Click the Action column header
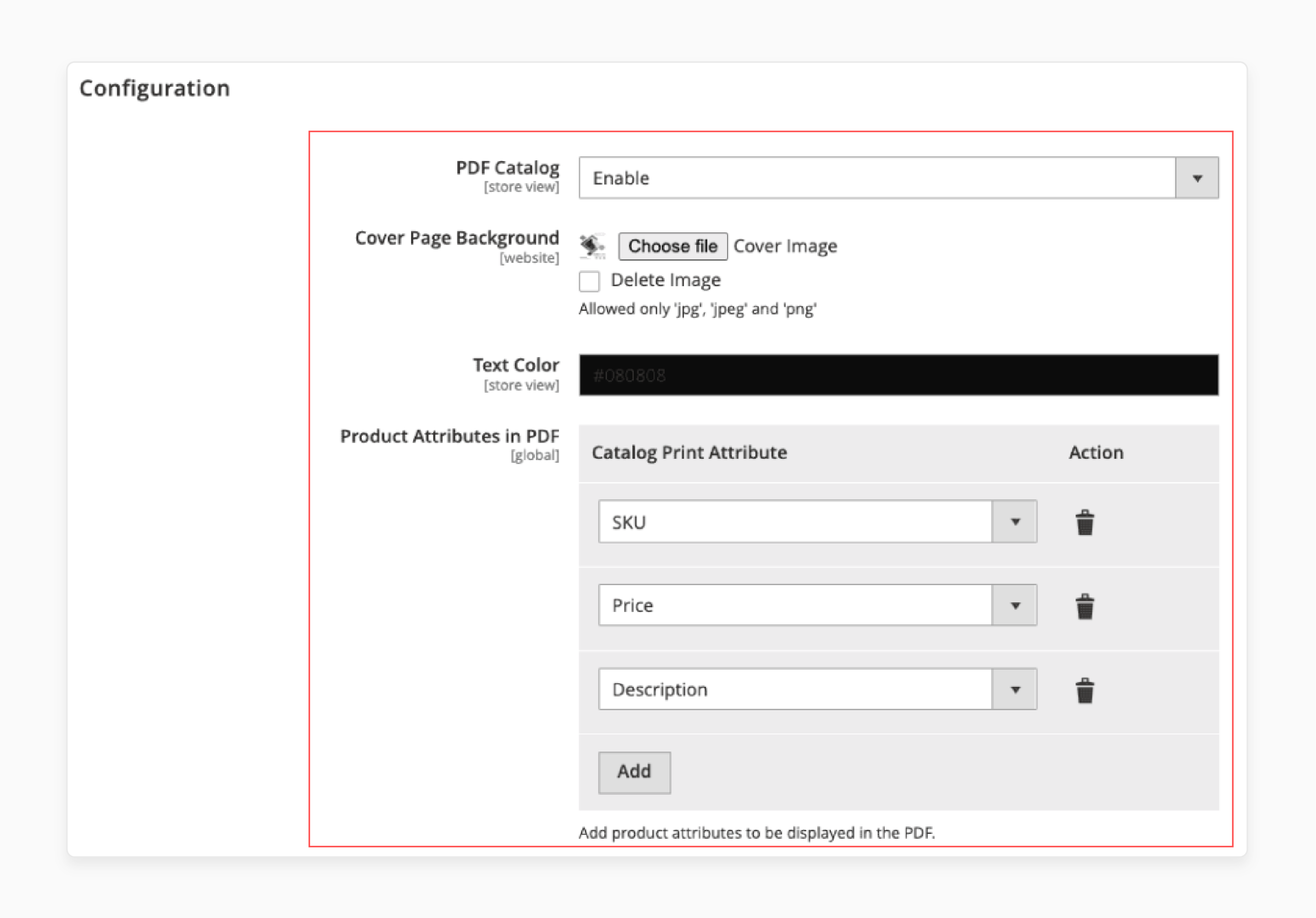Screen dimensions: 1316x918 [x=1096, y=453]
